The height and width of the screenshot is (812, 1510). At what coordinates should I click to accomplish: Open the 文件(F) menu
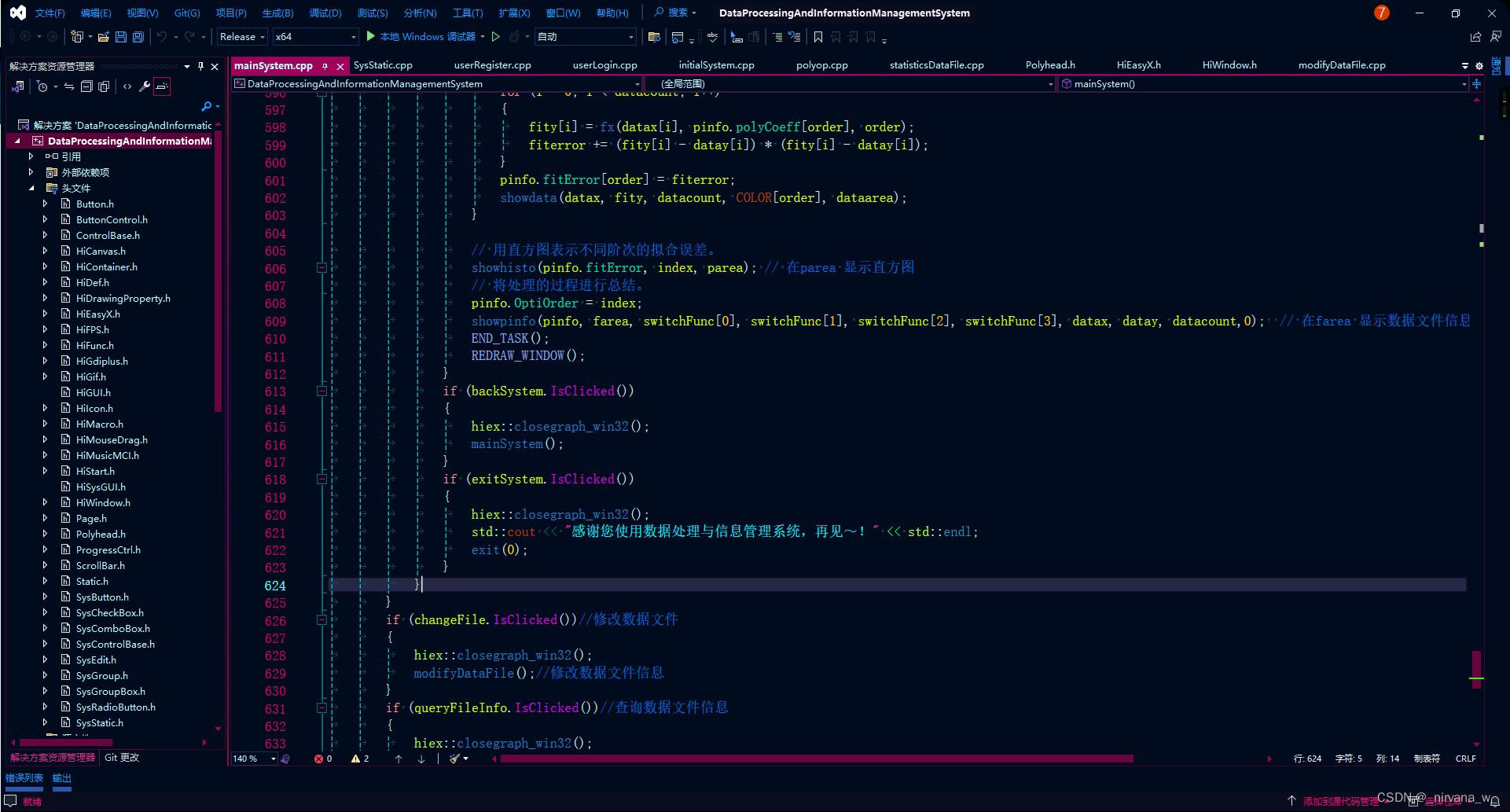pos(50,13)
